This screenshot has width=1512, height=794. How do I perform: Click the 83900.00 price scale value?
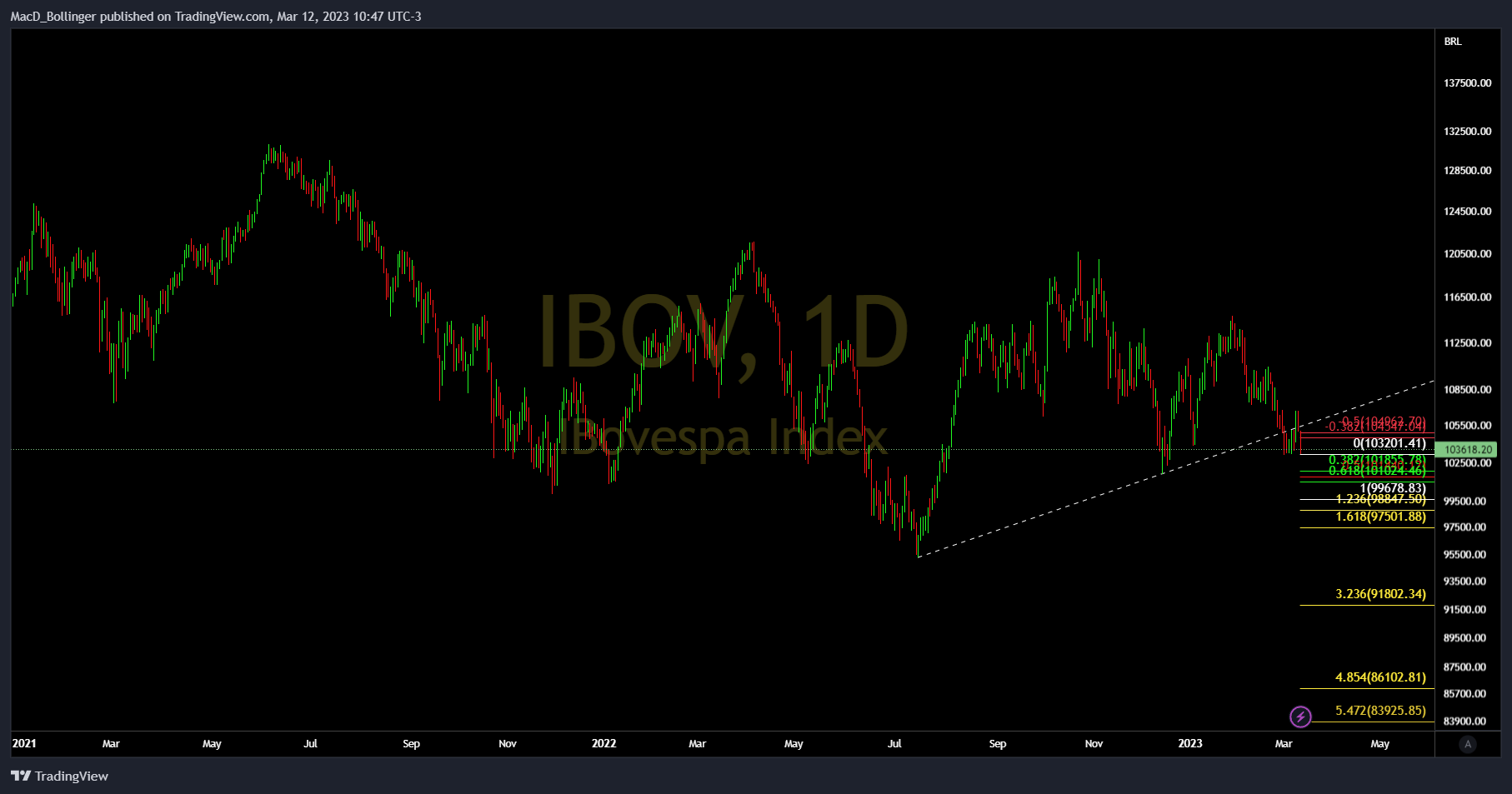coord(1465,722)
